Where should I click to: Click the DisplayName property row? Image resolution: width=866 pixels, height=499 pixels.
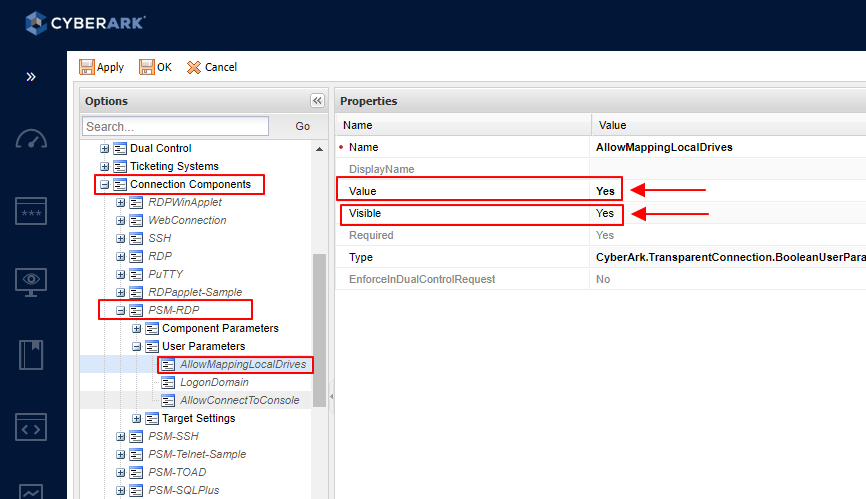pyautogui.click(x=601, y=169)
